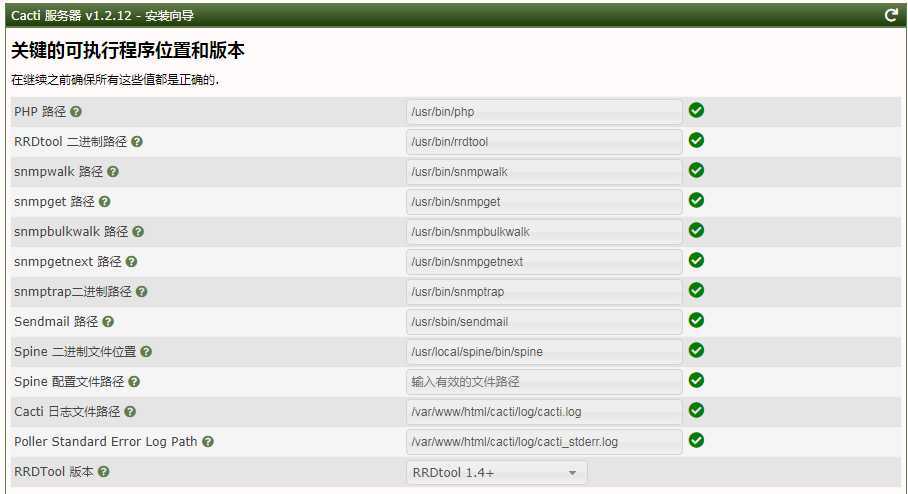Select the /usr/bin/snmpgetnext field
The height and width of the screenshot is (494, 908).
point(544,262)
